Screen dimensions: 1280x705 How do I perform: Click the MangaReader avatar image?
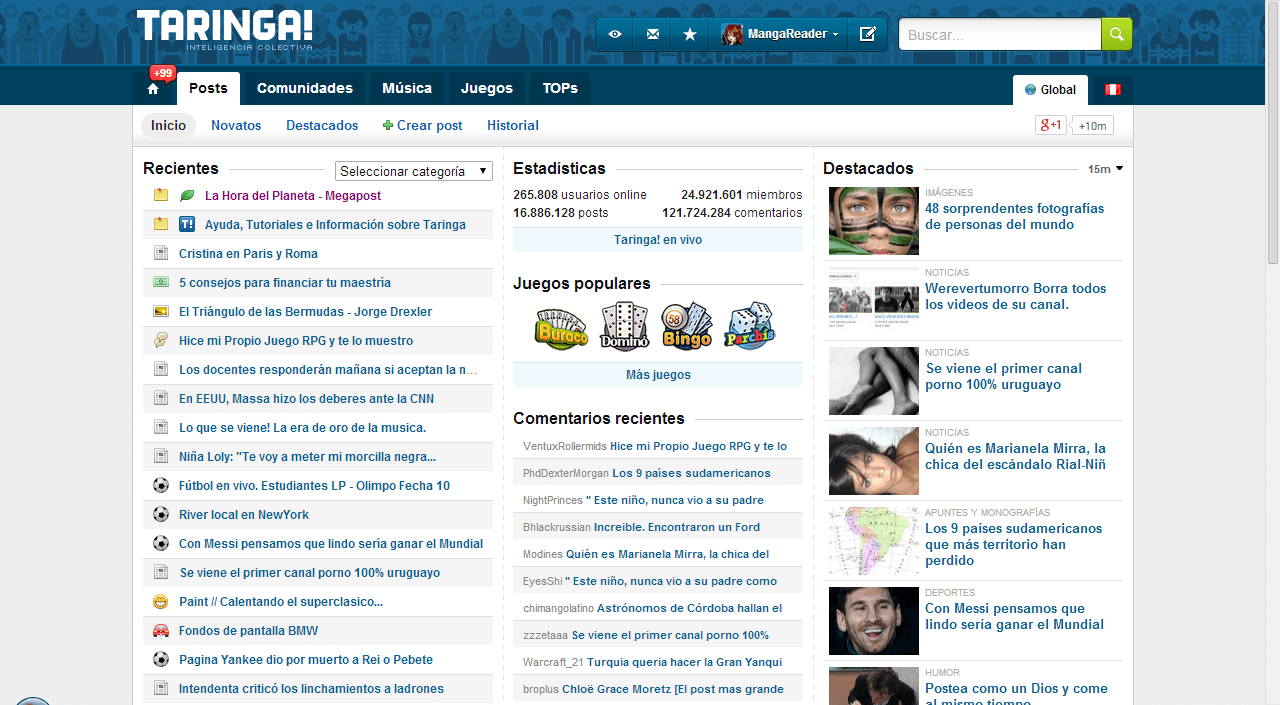[x=732, y=34]
